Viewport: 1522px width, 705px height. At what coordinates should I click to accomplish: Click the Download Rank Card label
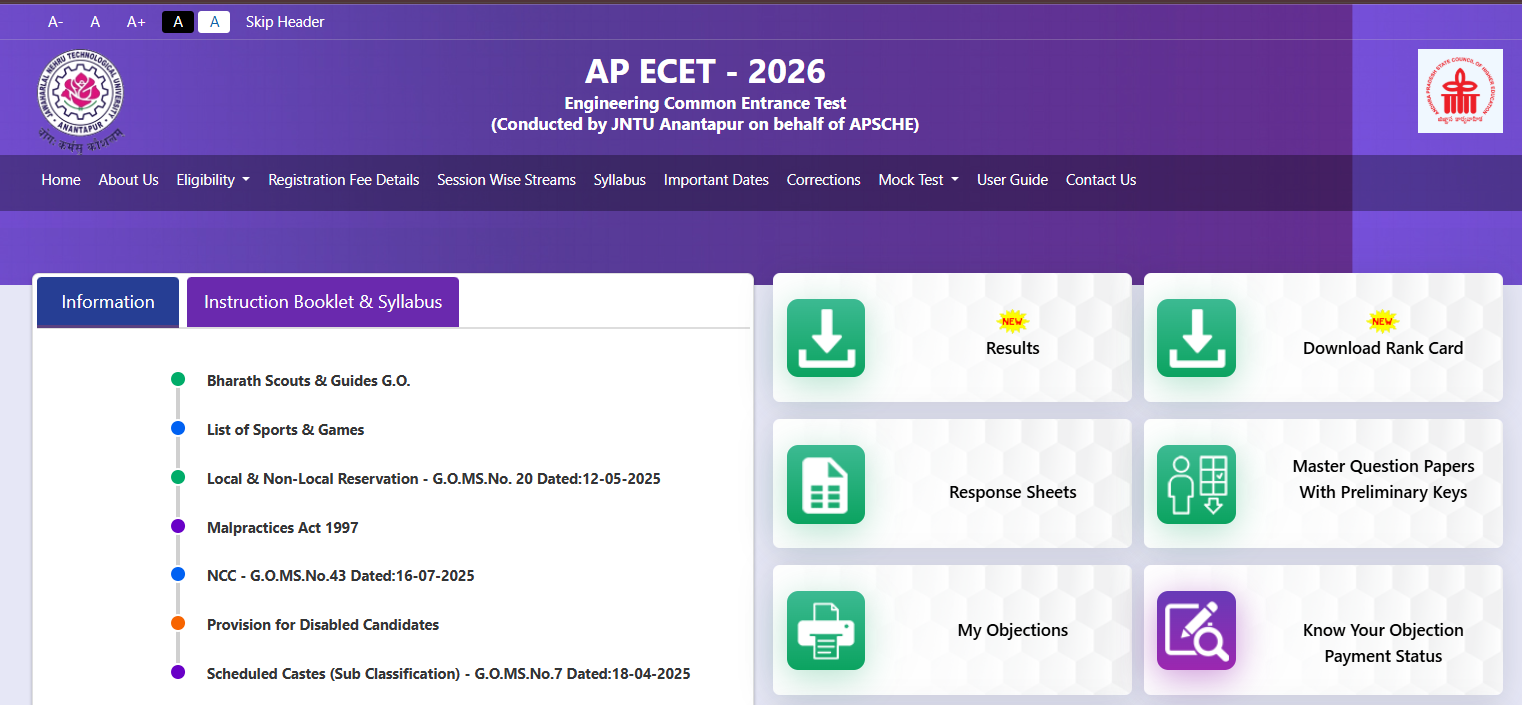coord(1383,348)
